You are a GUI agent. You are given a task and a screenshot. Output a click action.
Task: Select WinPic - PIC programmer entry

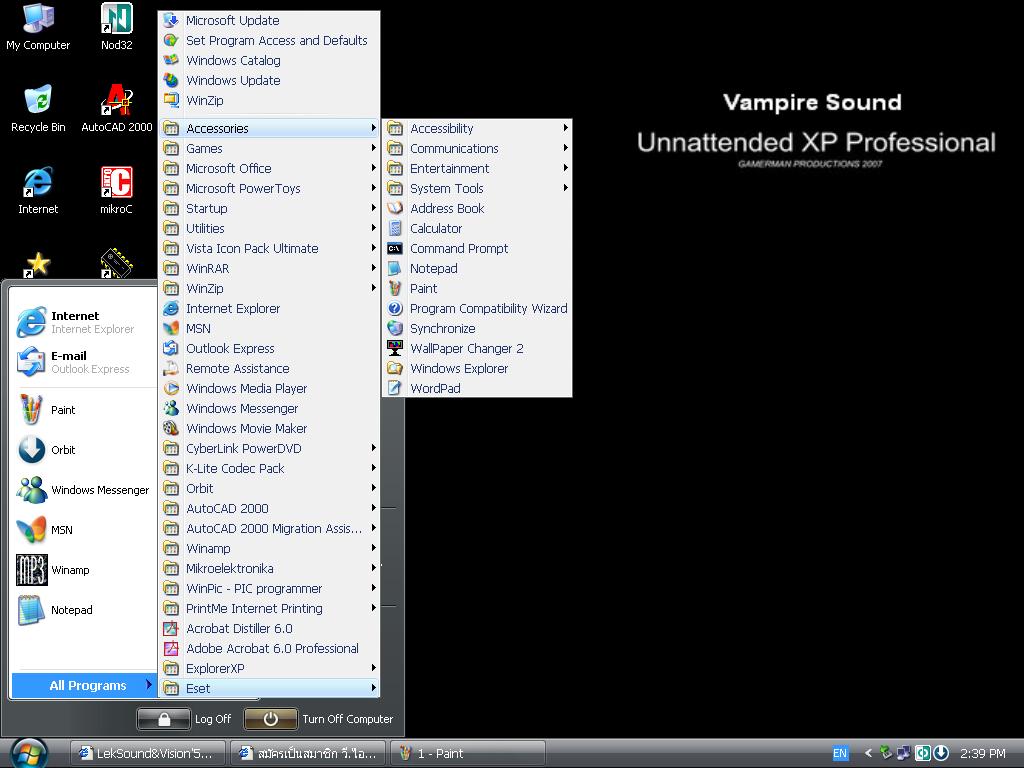[x=269, y=588]
